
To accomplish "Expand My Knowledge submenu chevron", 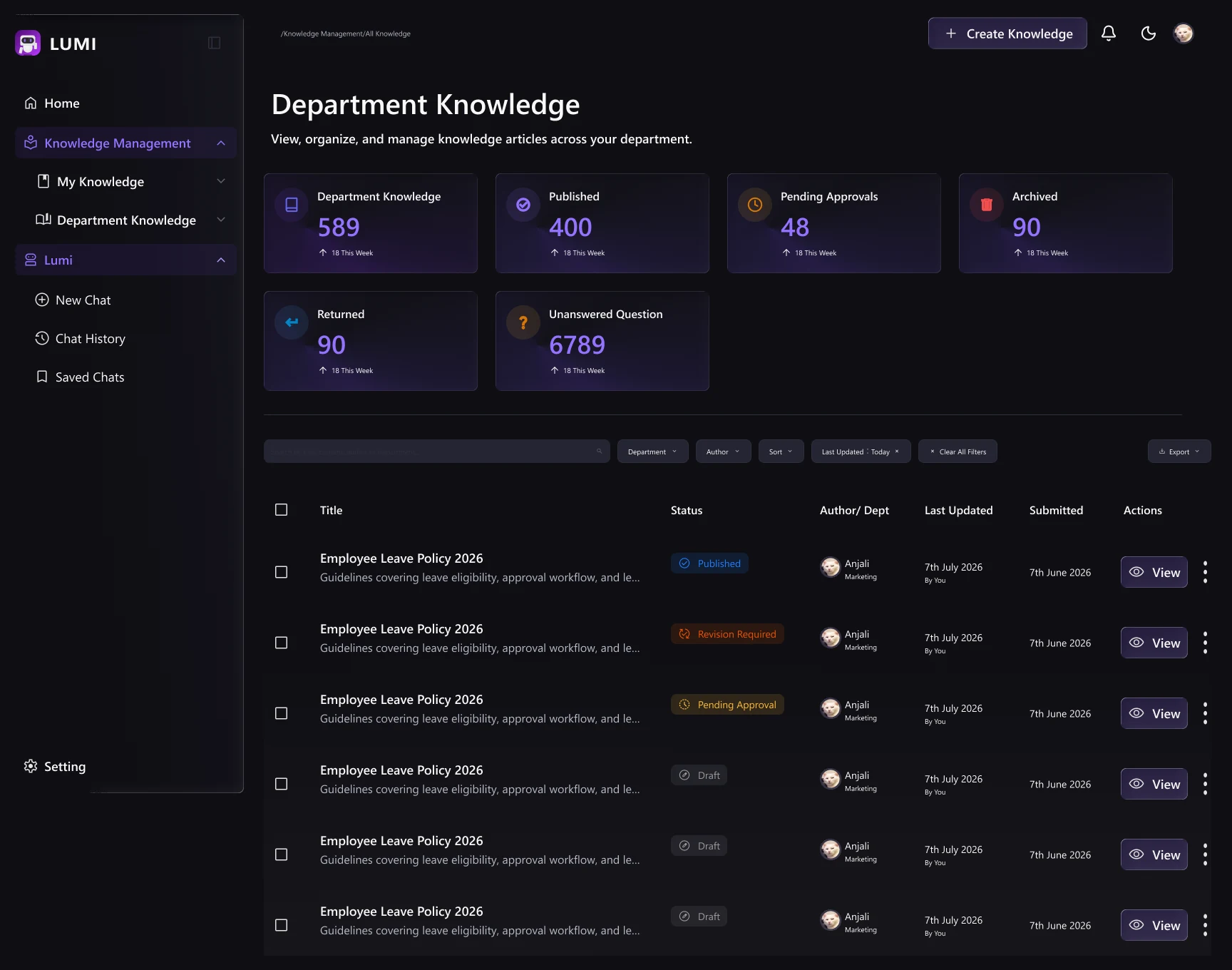I will tap(221, 182).
